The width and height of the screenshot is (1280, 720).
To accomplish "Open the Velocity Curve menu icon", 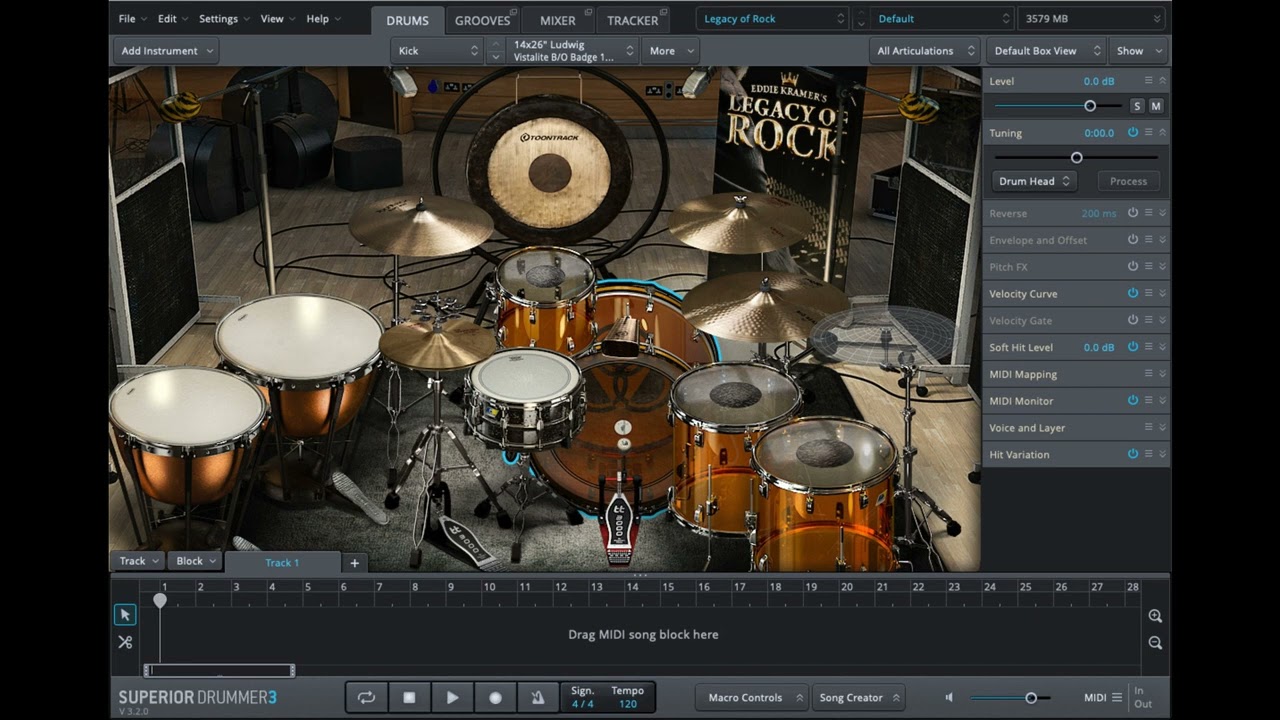I will (1148, 293).
